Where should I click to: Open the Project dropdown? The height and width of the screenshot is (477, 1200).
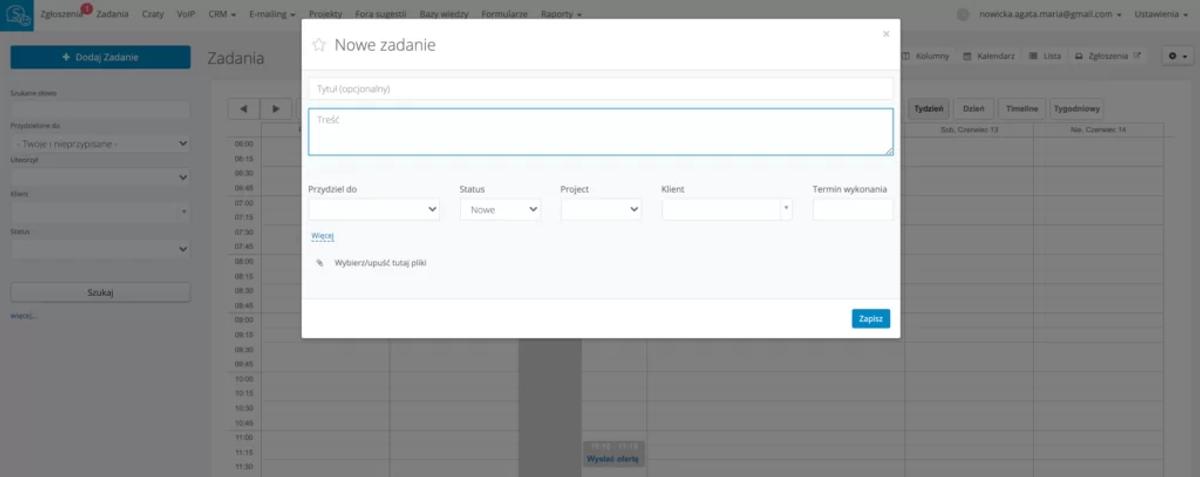[x=601, y=210]
